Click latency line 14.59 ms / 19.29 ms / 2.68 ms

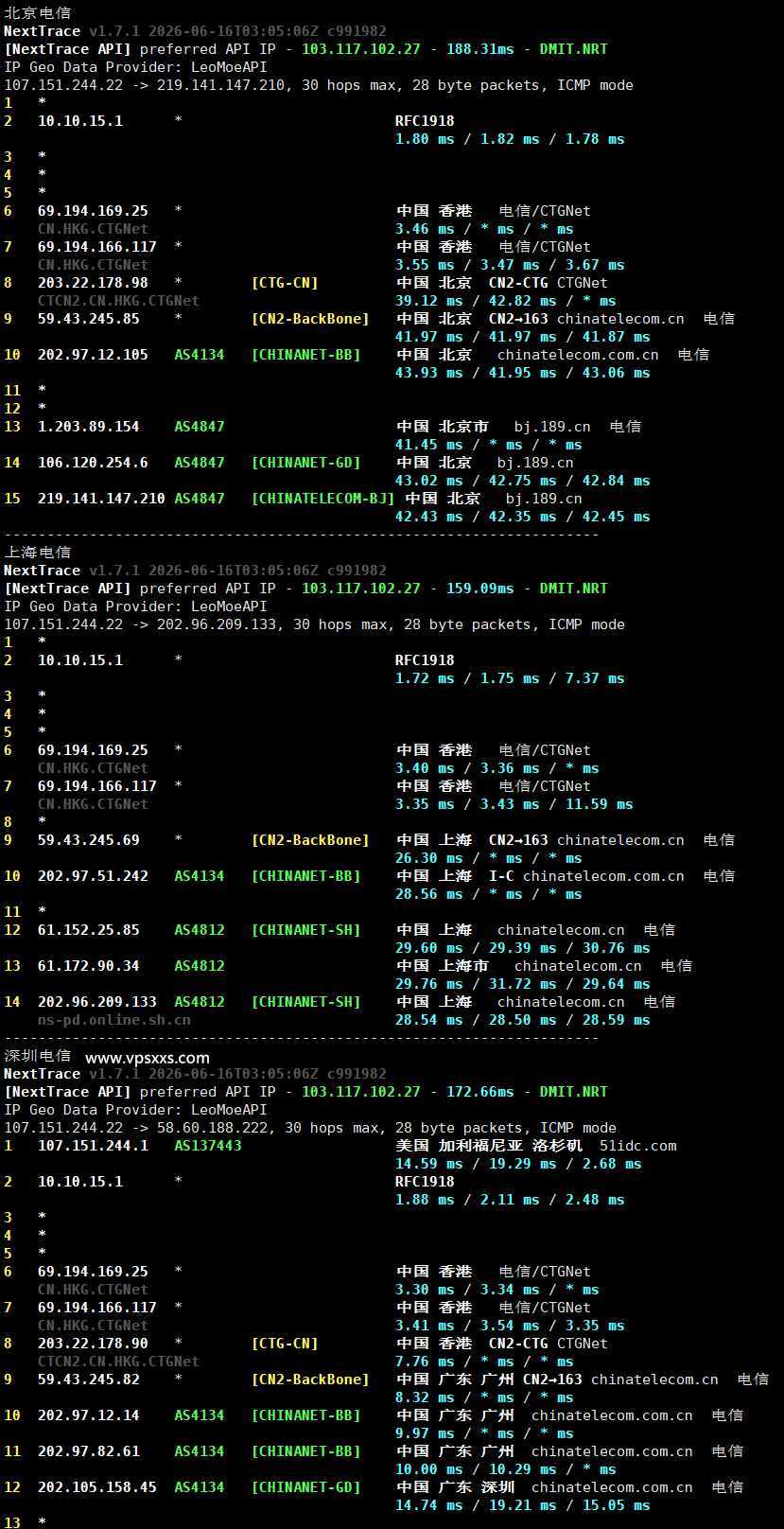pyautogui.click(x=518, y=1164)
